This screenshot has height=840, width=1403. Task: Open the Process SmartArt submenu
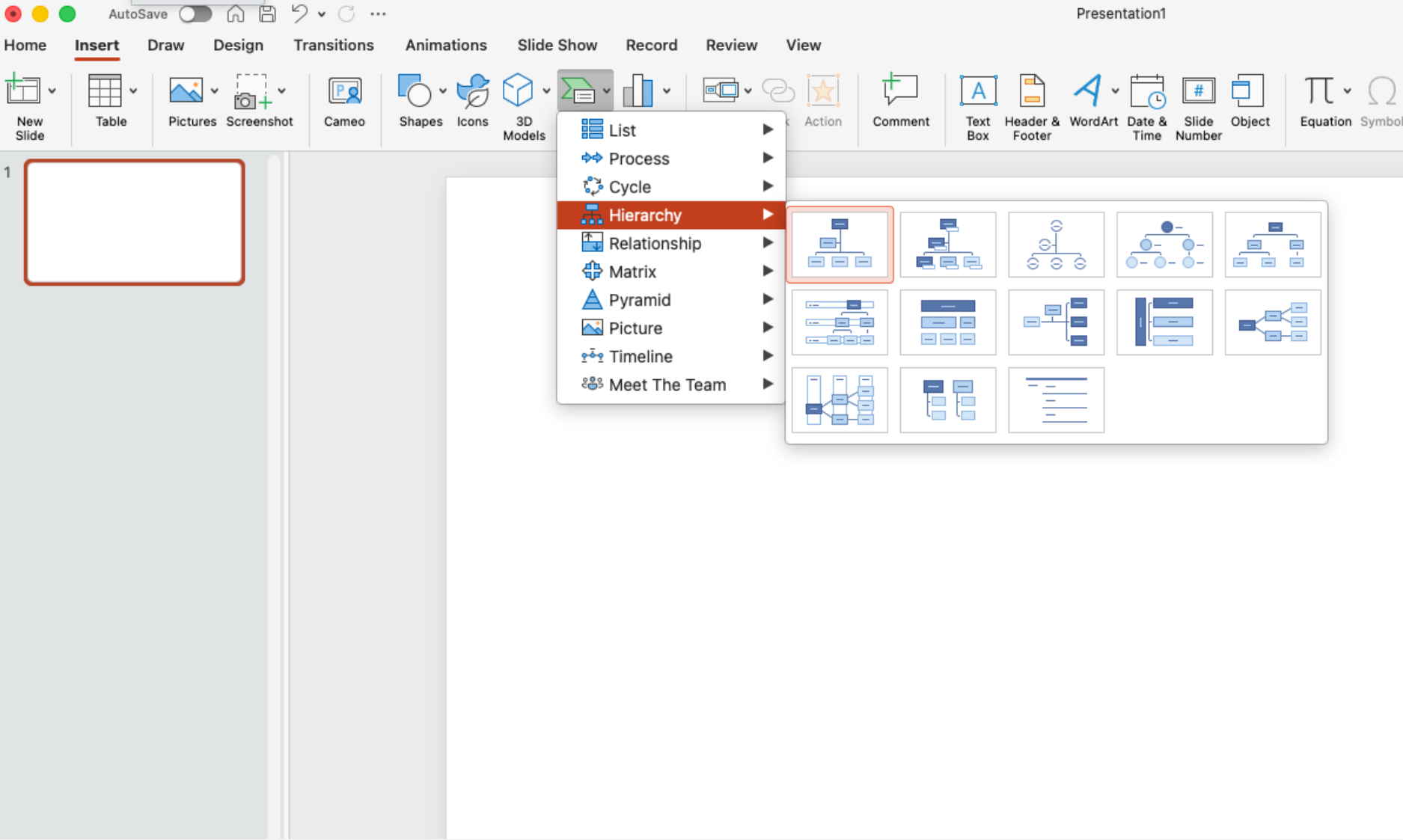(x=671, y=159)
